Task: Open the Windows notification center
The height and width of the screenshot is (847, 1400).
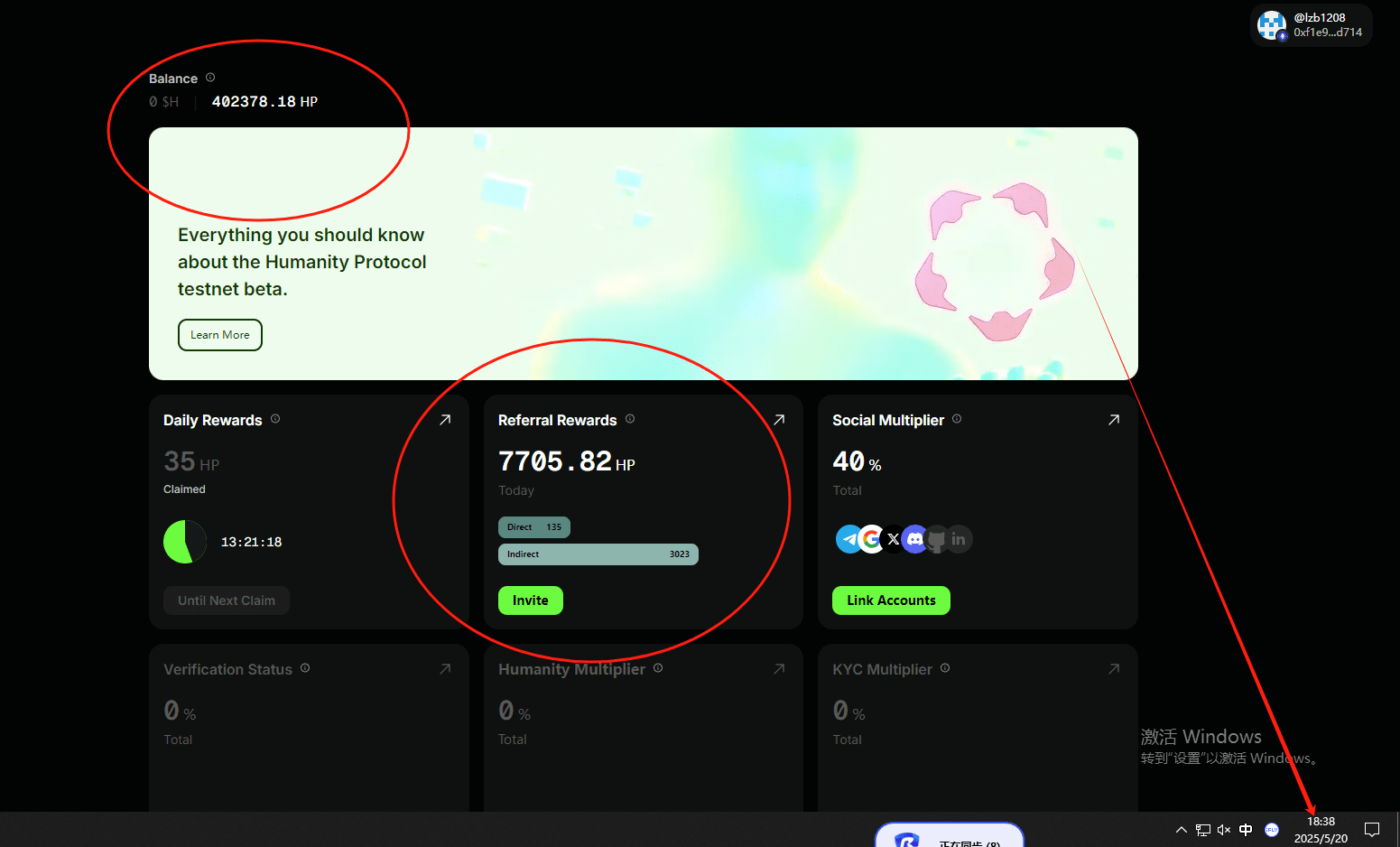Action: point(1372,830)
